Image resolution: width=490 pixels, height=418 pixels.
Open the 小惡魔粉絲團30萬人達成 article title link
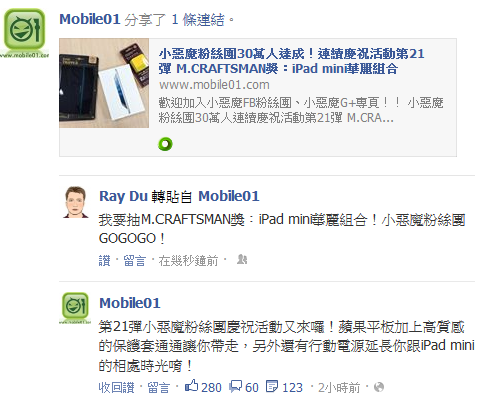click(291, 61)
